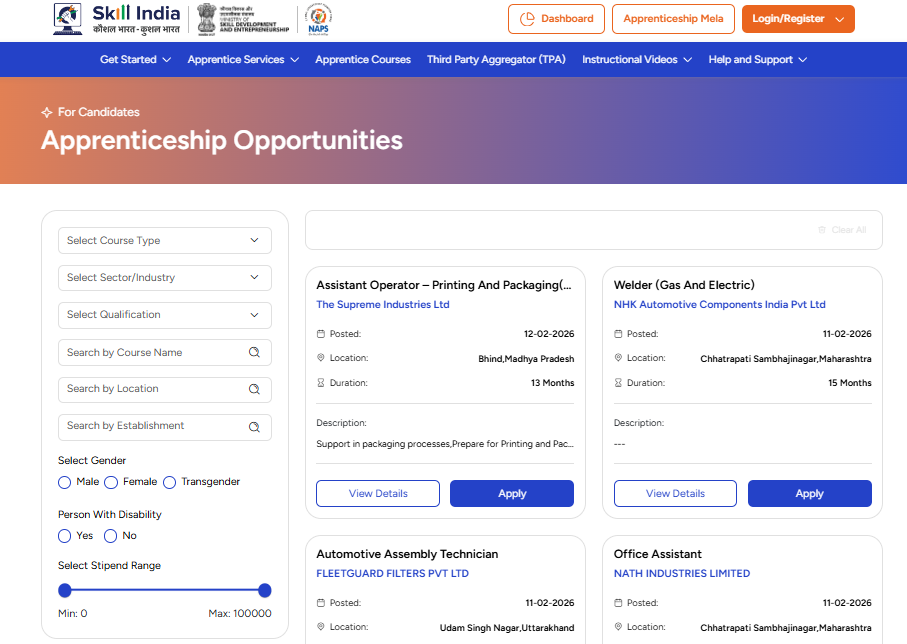Open The Supreme Industries Ltd company link
The height and width of the screenshot is (644, 907).
tap(383, 305)
